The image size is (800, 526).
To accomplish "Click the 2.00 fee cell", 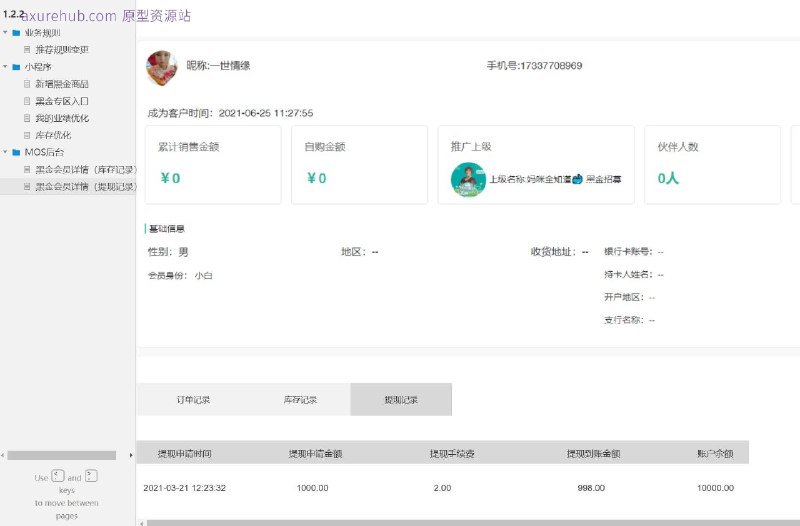I will 442,488.
